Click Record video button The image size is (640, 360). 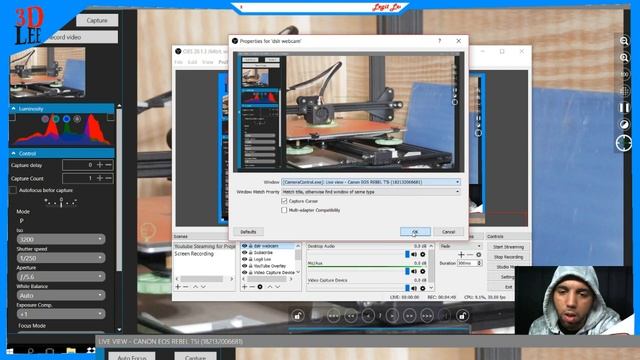coord(80,37)
